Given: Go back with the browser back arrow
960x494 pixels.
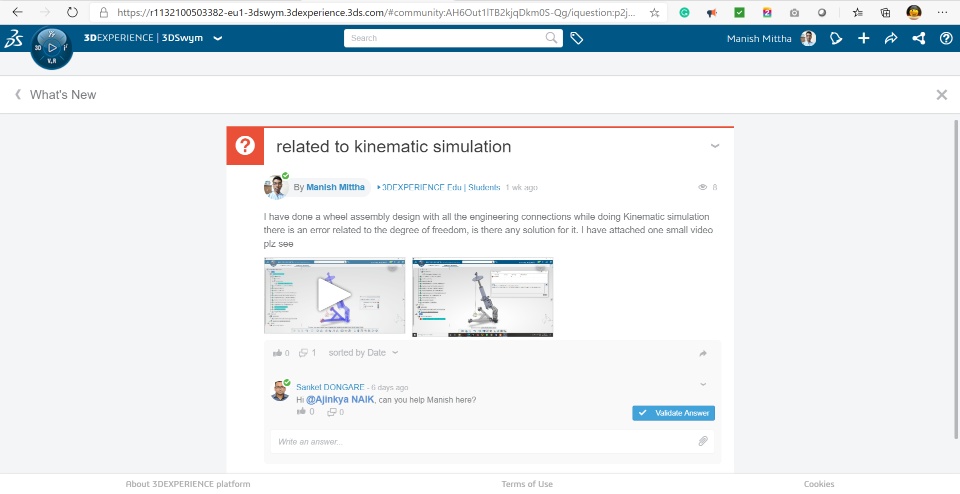Looking at the screenshot, I should pyautogui.click(x=17, y=12).
